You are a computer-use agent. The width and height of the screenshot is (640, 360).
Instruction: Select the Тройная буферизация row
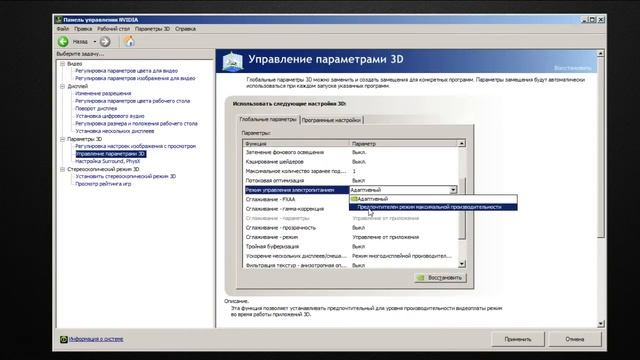[x=350, y=247]
